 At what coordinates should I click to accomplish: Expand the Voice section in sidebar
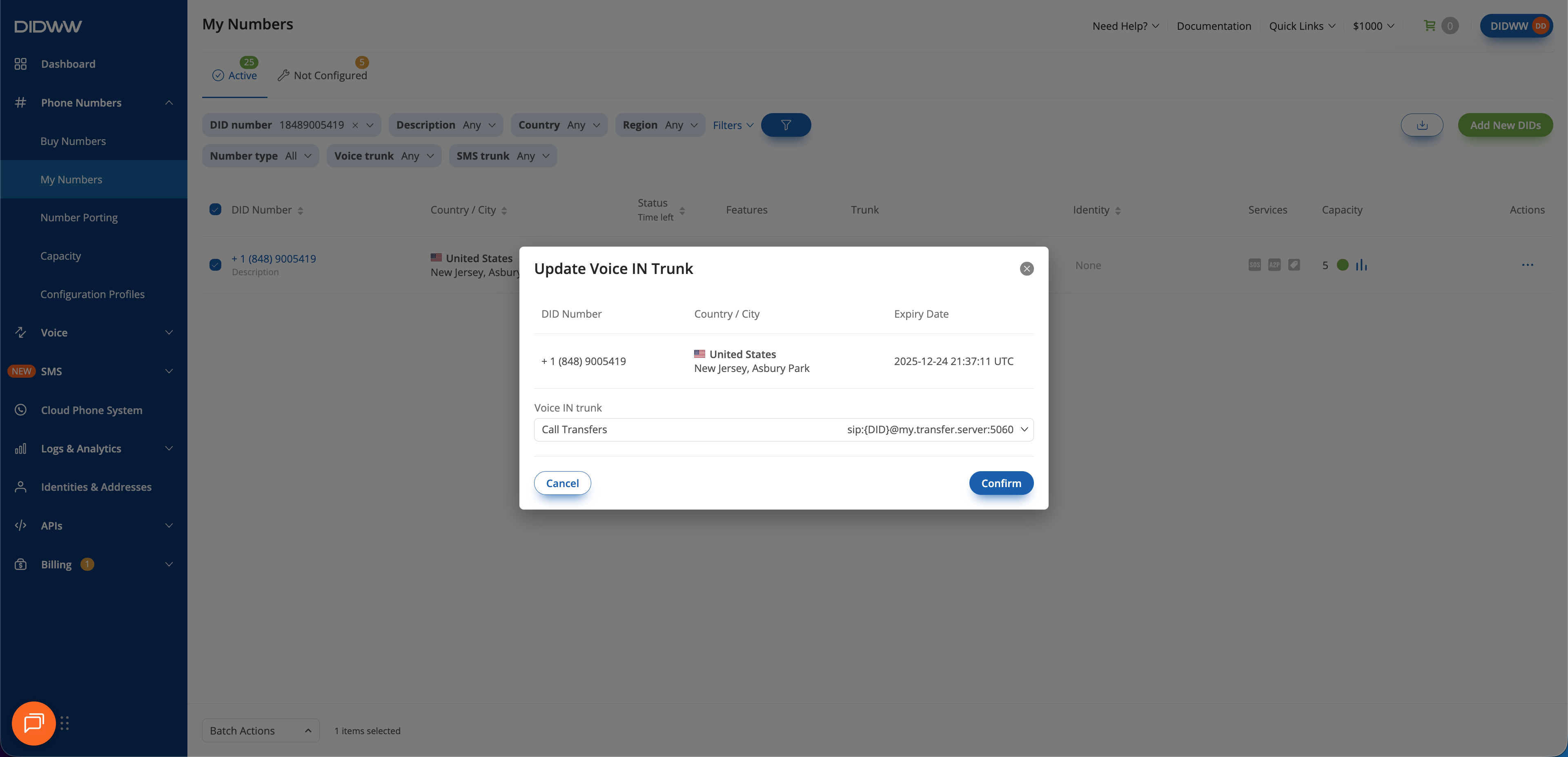pyautogui.click(x=94, y=332)
